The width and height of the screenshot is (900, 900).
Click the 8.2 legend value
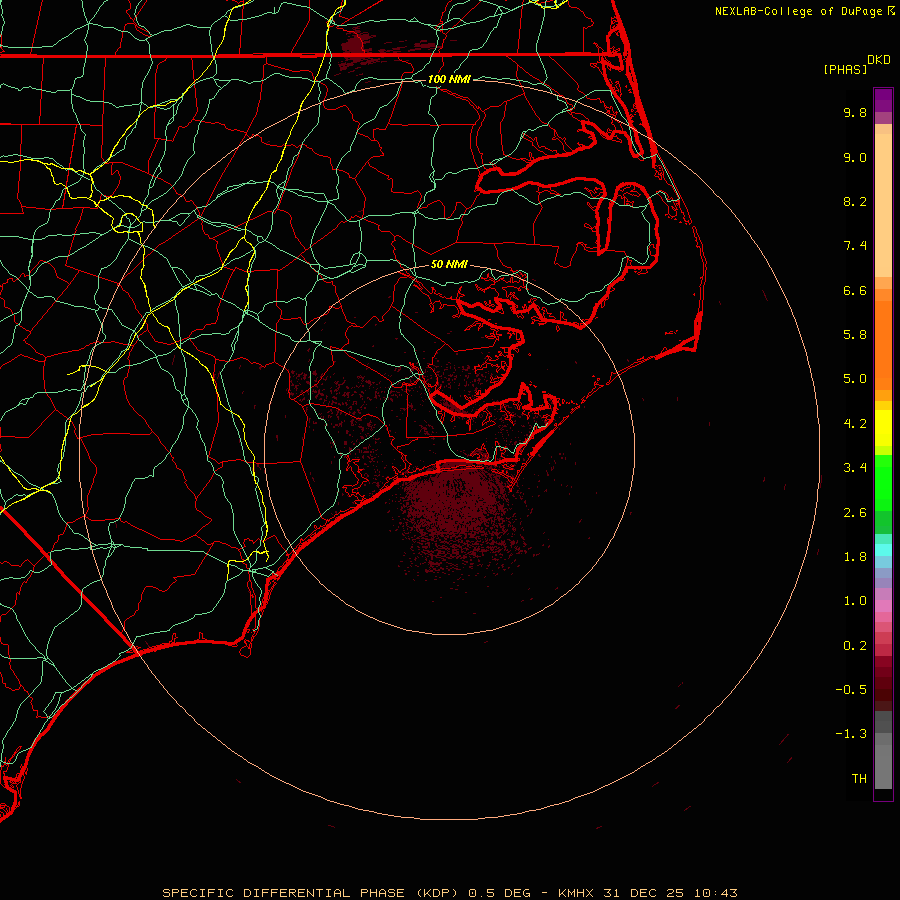[855, 201]
